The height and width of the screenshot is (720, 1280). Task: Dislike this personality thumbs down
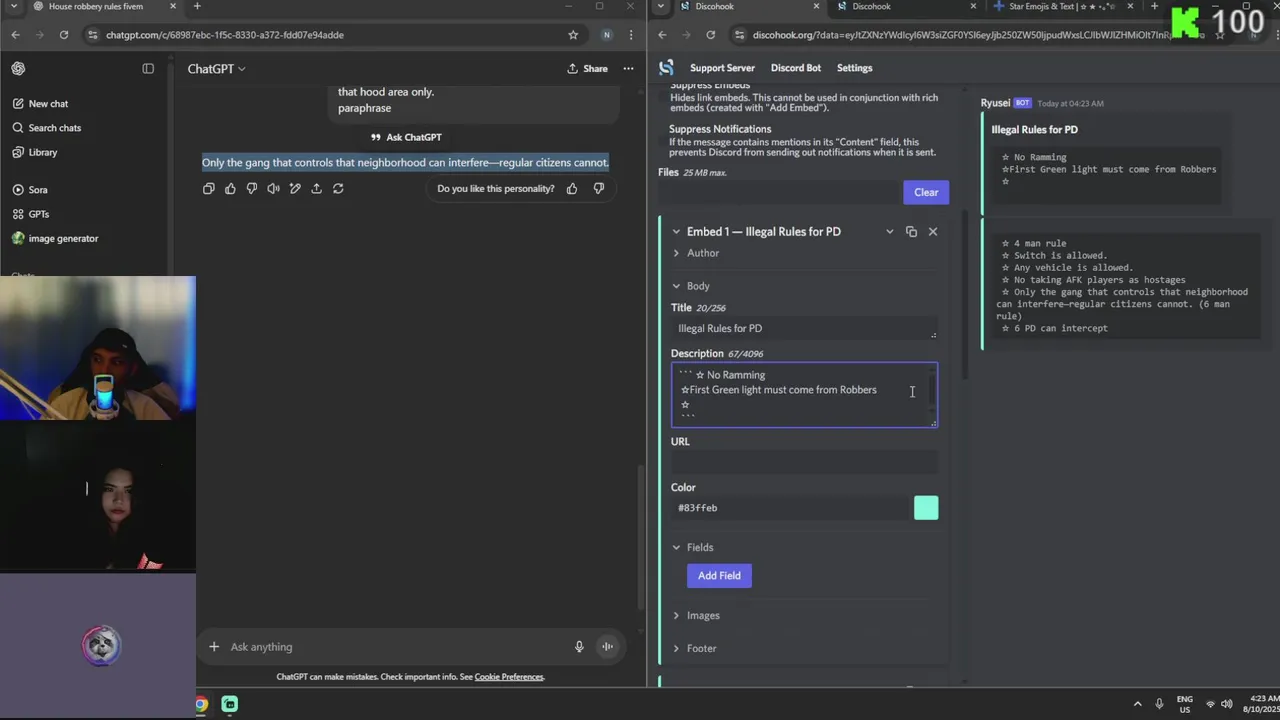[x=599, y=188]
